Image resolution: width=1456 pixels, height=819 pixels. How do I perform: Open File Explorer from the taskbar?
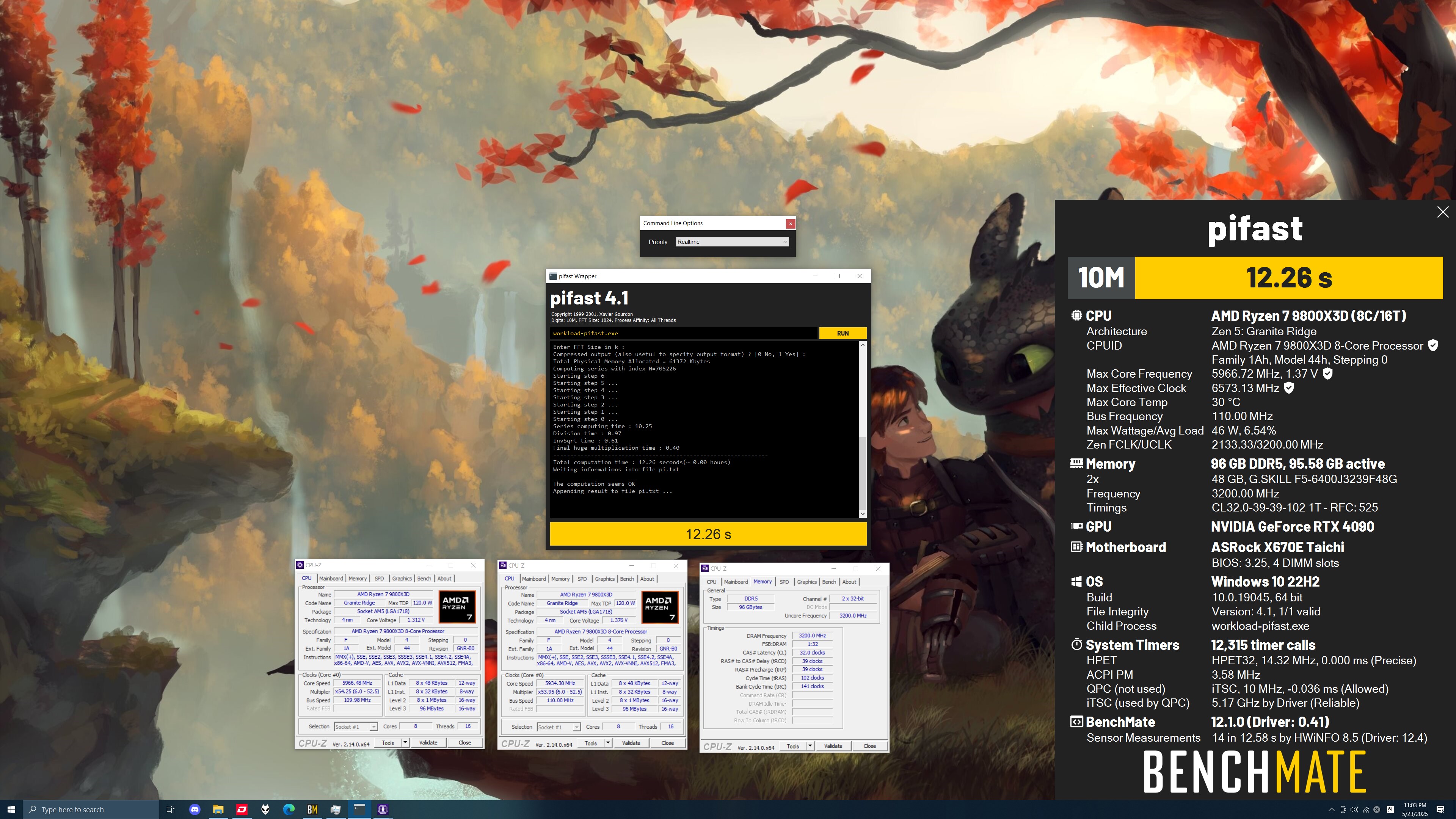pos(218,810)
